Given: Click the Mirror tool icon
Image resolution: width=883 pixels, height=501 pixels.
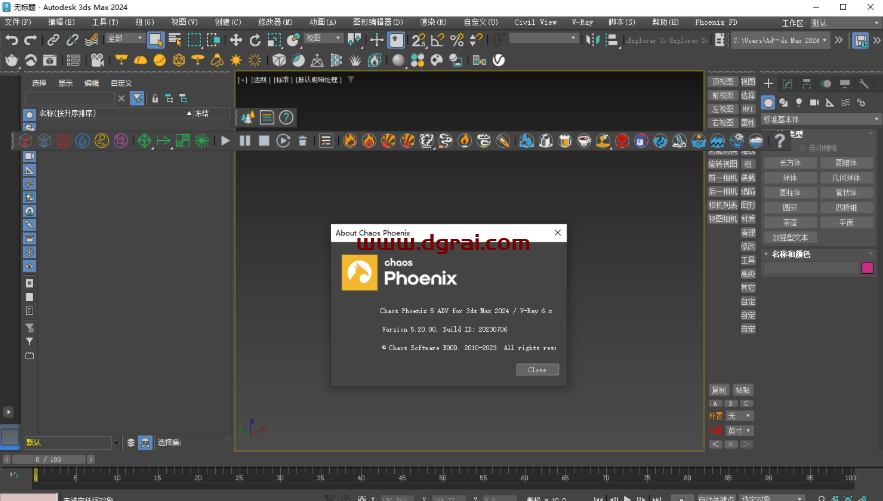Looking at the screenshot, I should pyautogui.click(x=592, y=40).
